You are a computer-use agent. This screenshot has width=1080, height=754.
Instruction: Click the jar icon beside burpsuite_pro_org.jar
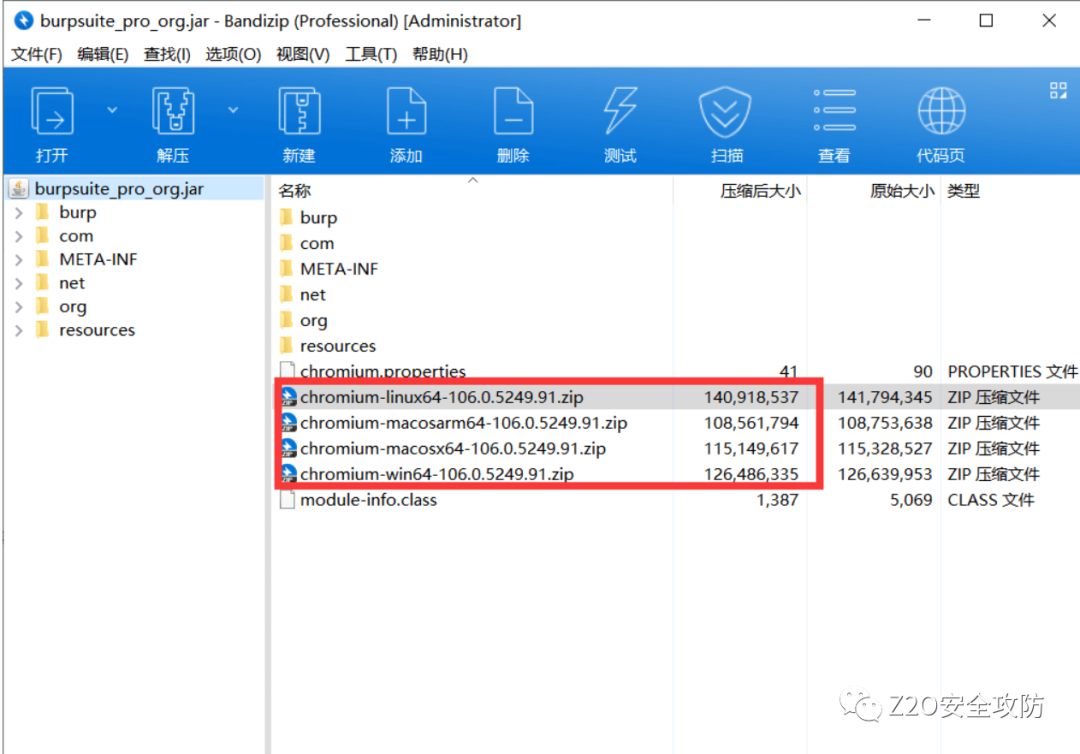(19, 188)
